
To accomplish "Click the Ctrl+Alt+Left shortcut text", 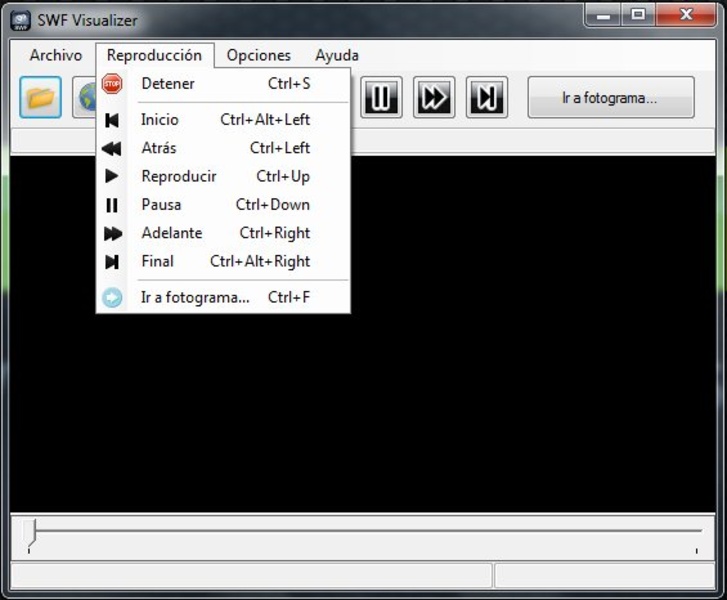I will (265, 120).
